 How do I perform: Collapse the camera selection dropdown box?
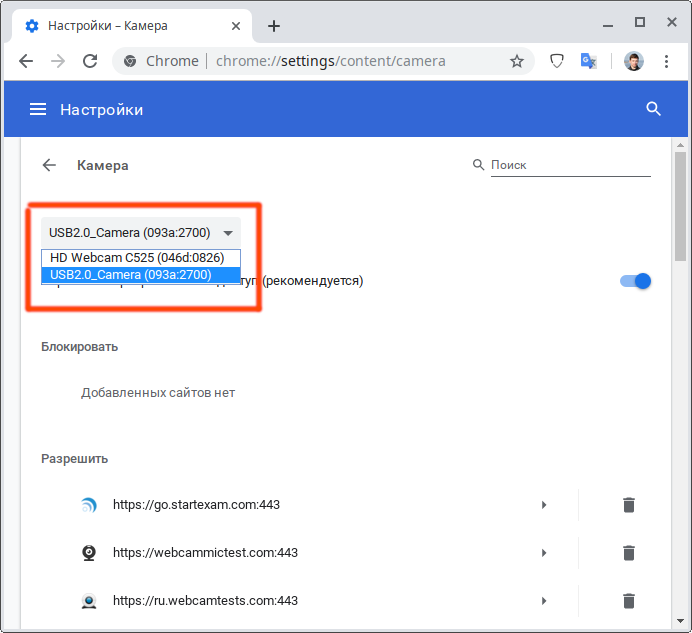140,233
